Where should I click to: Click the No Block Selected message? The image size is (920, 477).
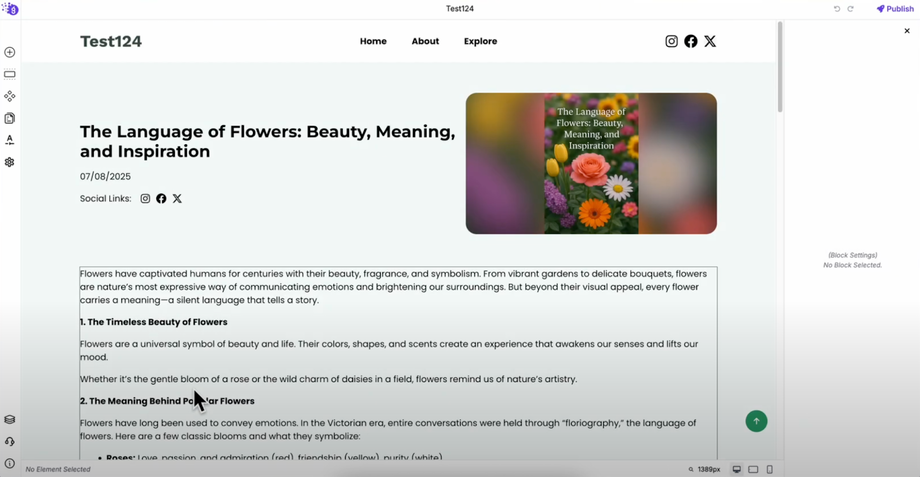coord(853,265)
